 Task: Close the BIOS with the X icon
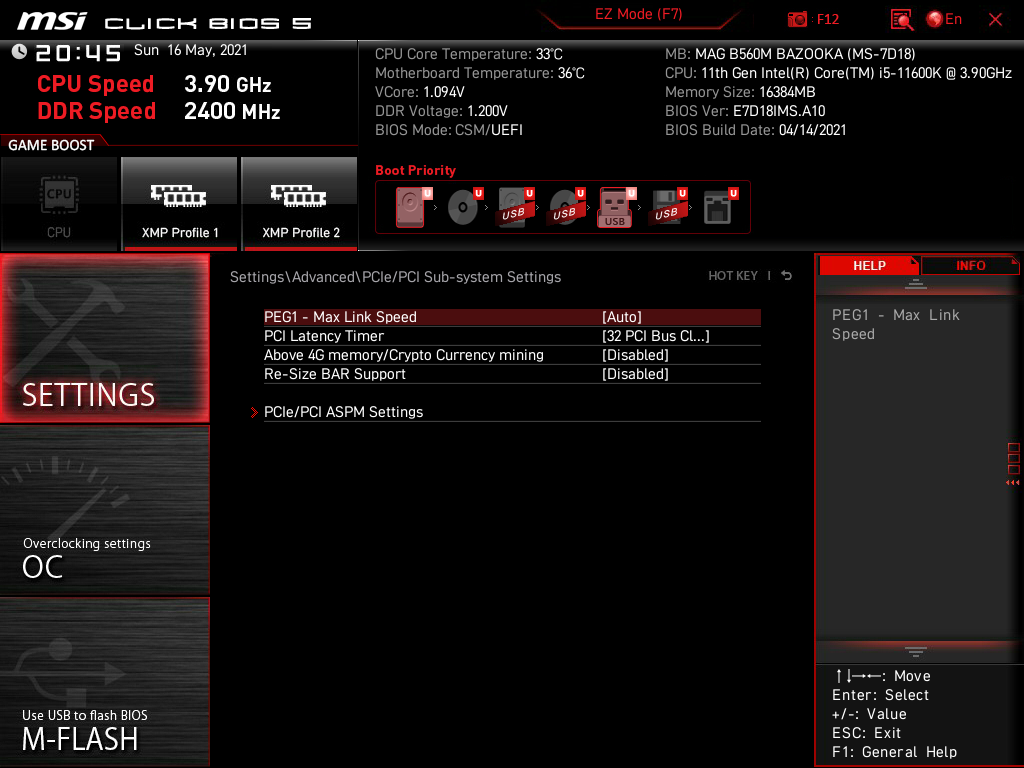click(995, 20)
